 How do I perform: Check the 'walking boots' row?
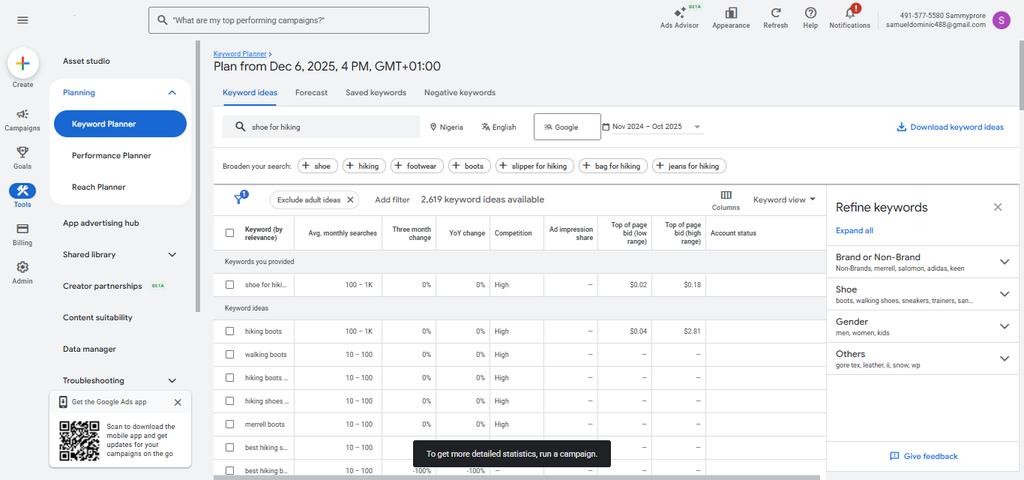(229, 355)
